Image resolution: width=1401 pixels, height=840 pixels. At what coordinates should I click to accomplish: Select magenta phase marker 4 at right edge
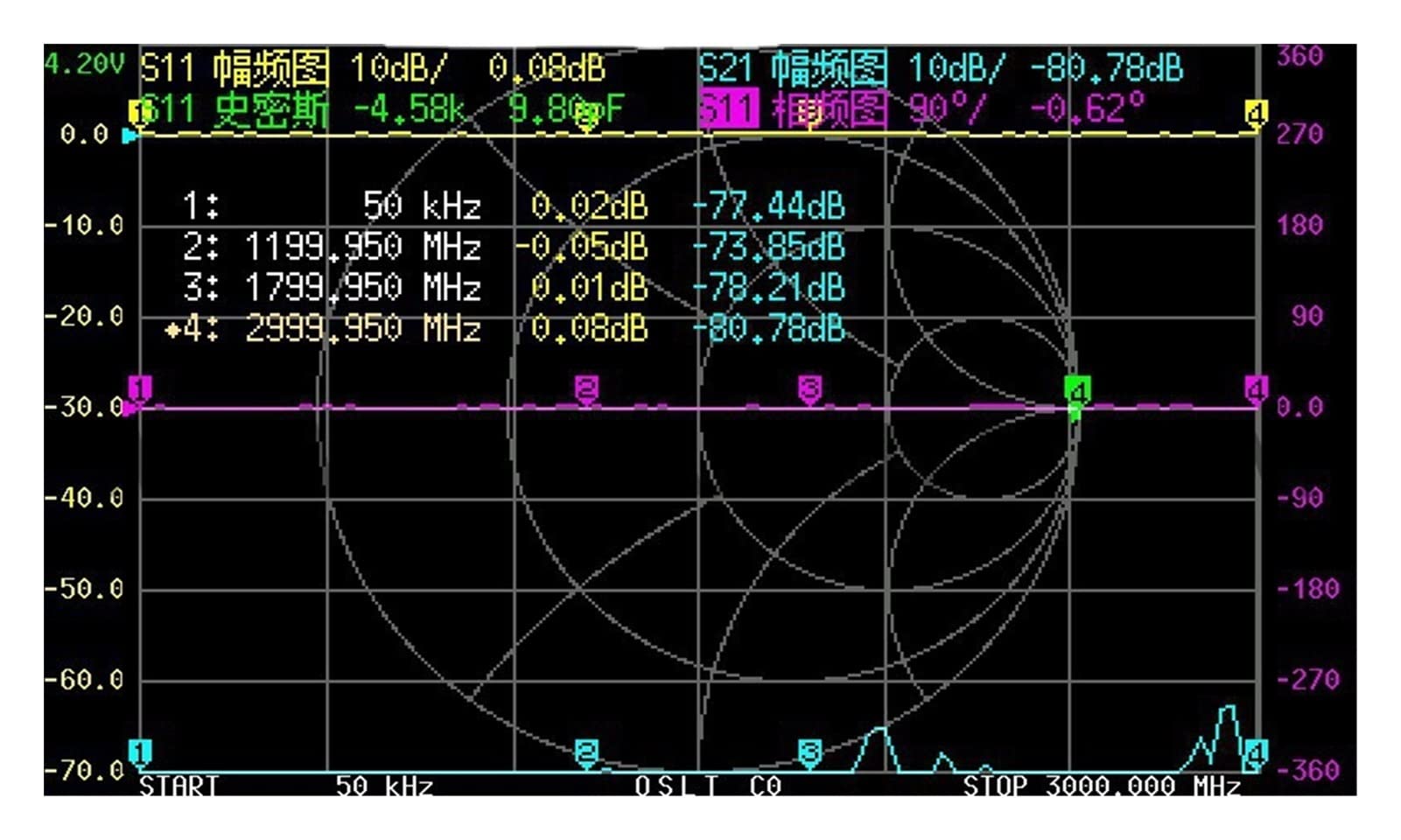[1257, 389]
